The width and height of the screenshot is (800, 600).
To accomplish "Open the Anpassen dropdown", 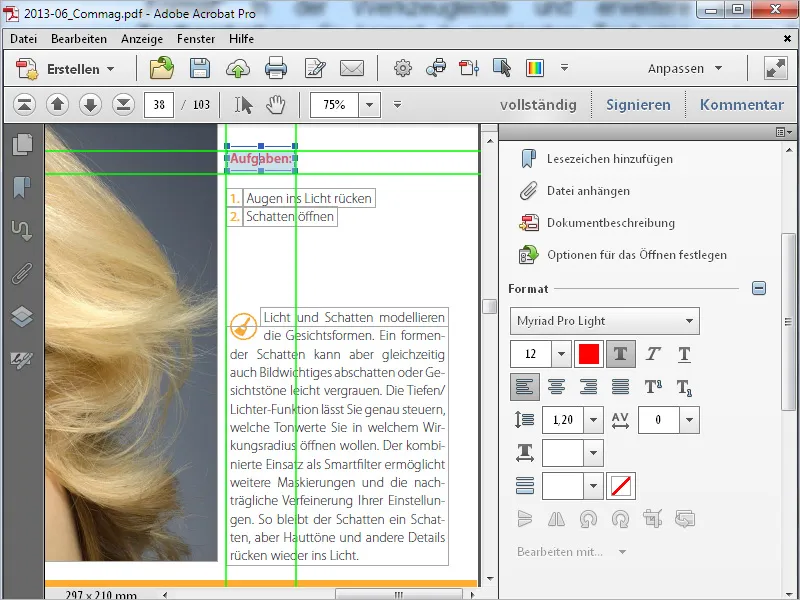I will click(685, 68).
